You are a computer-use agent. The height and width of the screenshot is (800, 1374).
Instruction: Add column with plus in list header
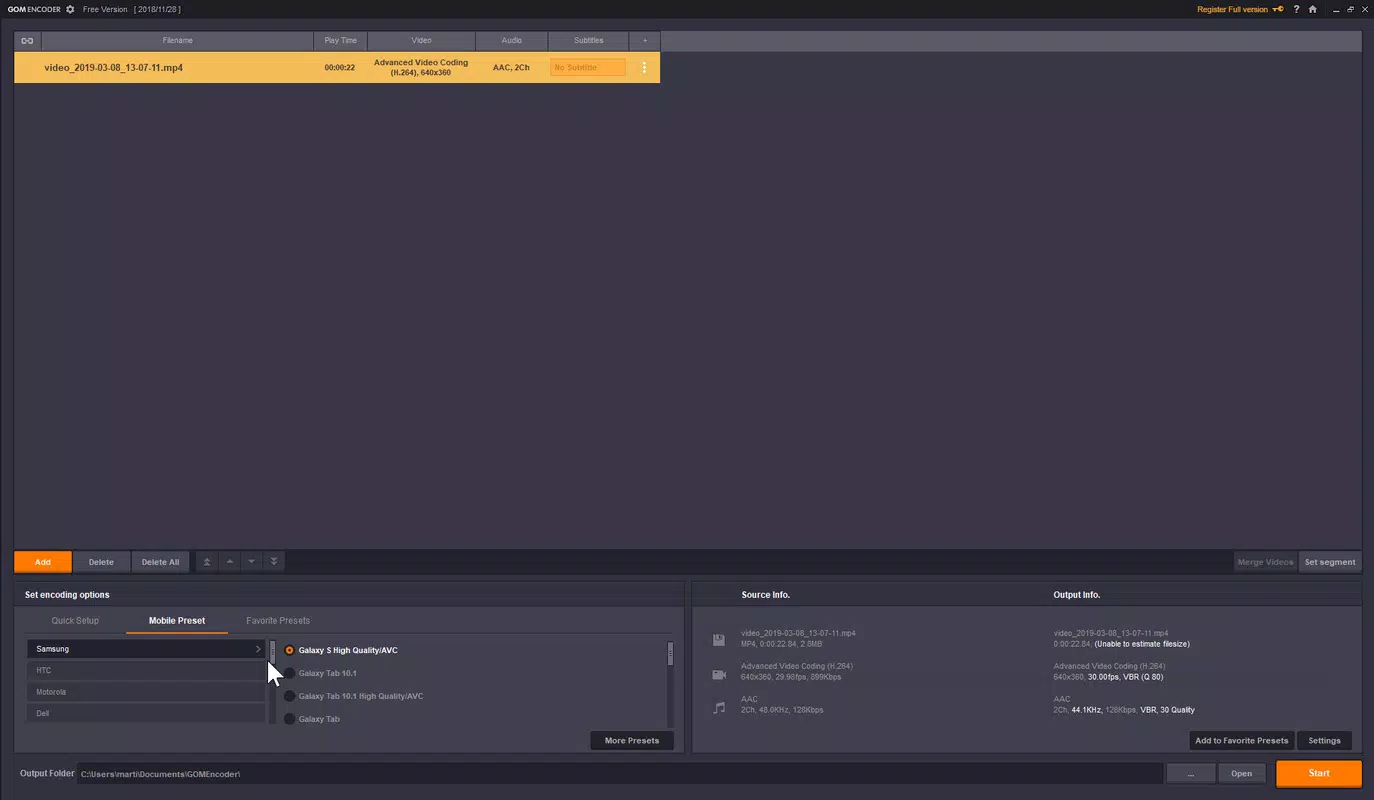(x=645, y=41)
